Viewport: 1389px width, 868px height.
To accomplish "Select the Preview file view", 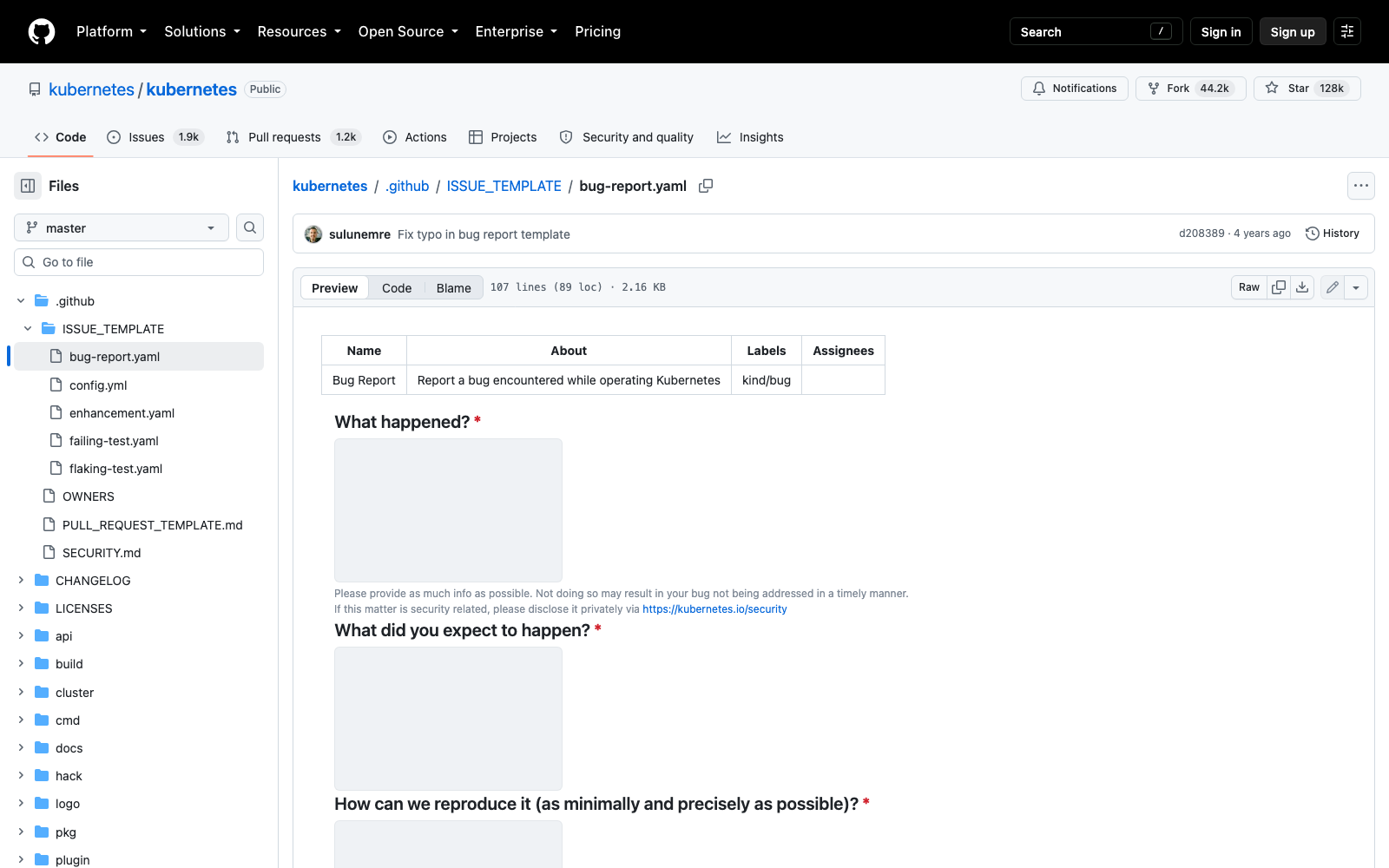I will click(x=334, y=288).
